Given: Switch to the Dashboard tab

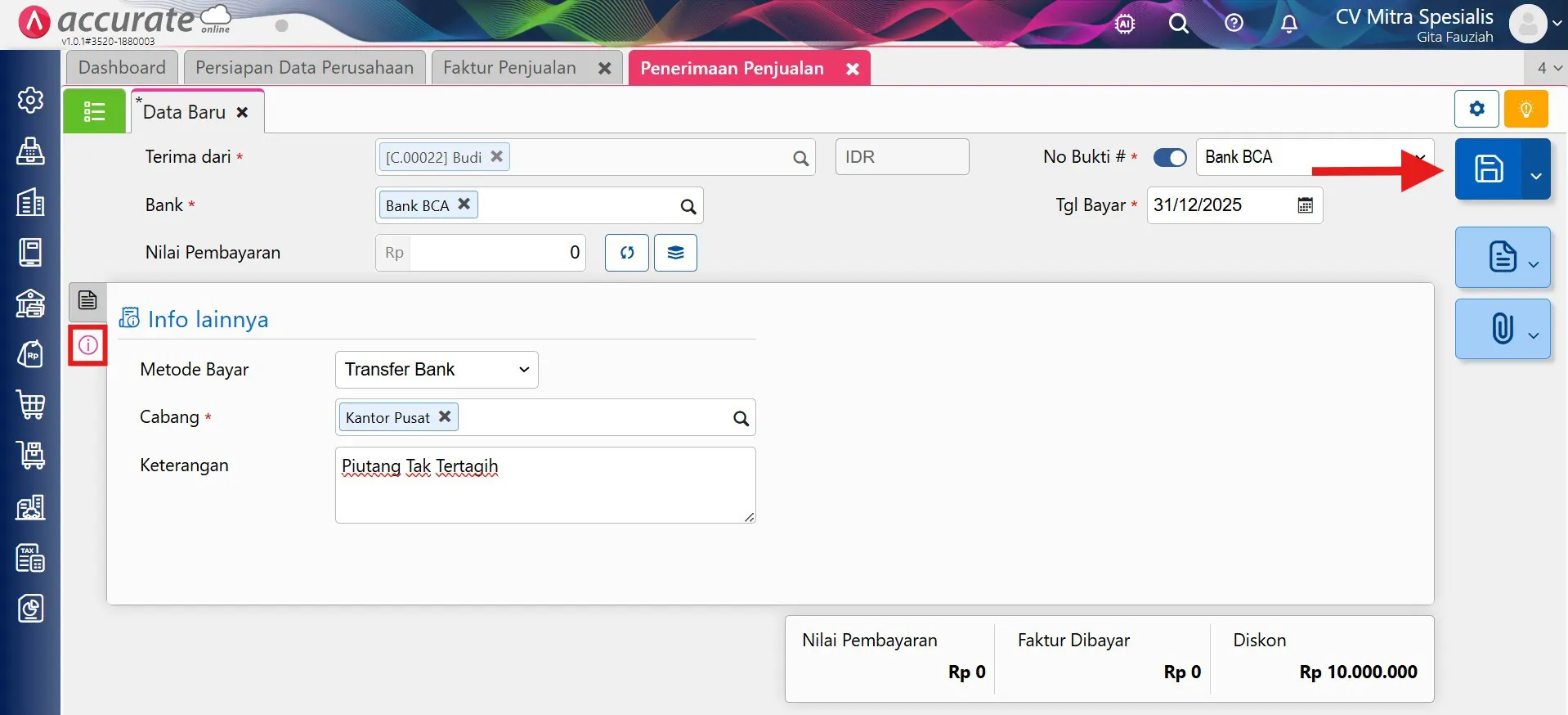Looking at the screenshot, I should (x=122, y=68).
